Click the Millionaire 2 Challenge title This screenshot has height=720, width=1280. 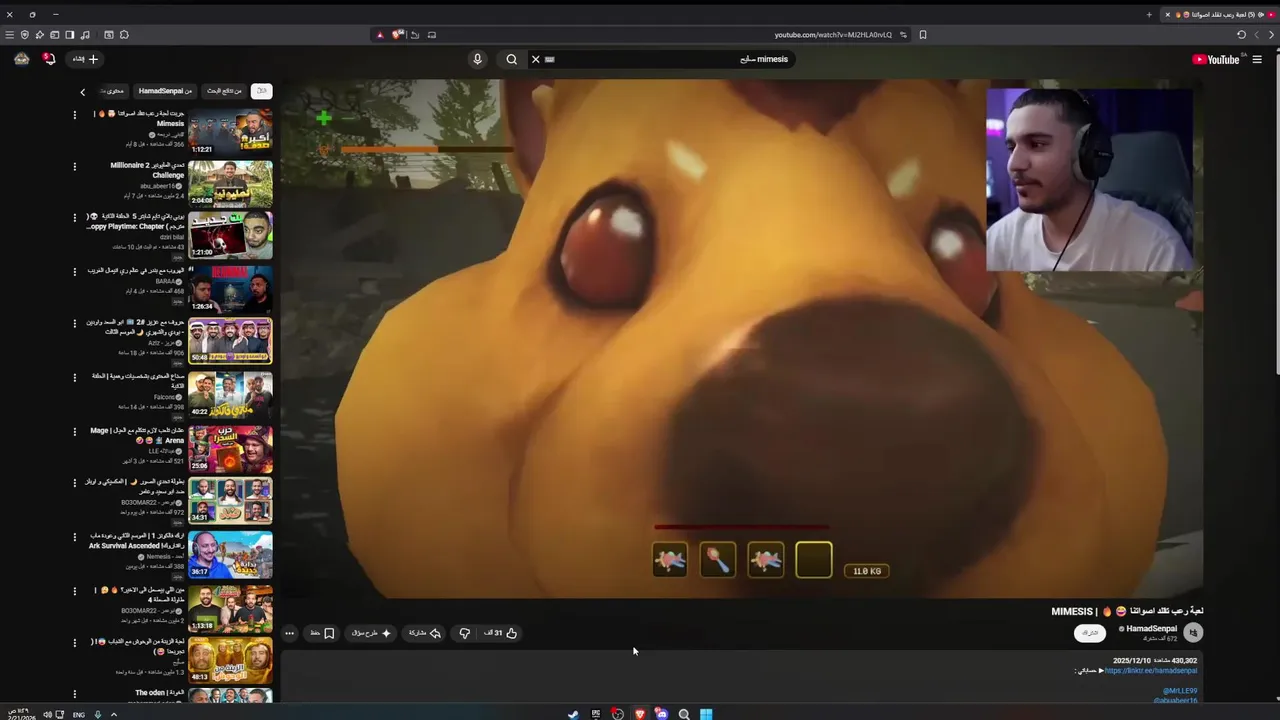pos(146,170)
